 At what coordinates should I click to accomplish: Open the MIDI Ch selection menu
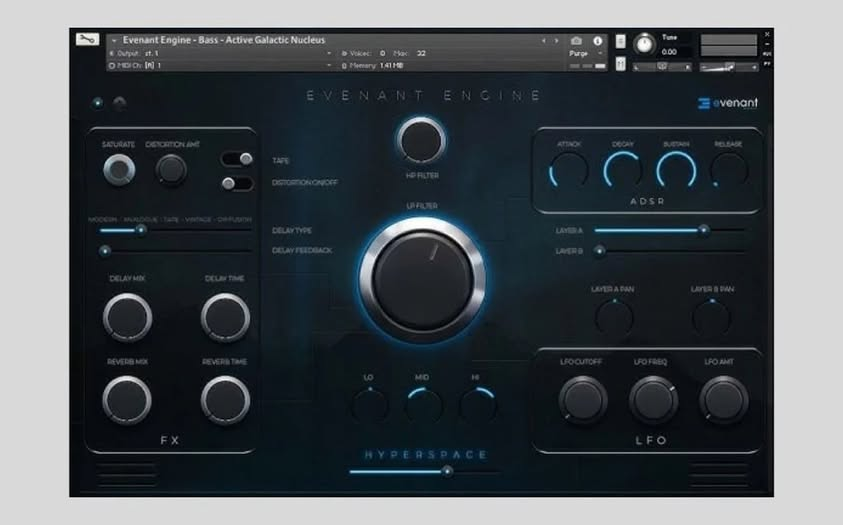[328, 65]
